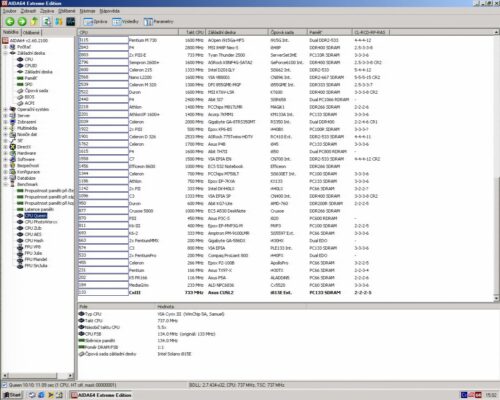Switch to the Nabídka tab
Viewport: 500px width, 400px height.
click(x=11, y=32)
